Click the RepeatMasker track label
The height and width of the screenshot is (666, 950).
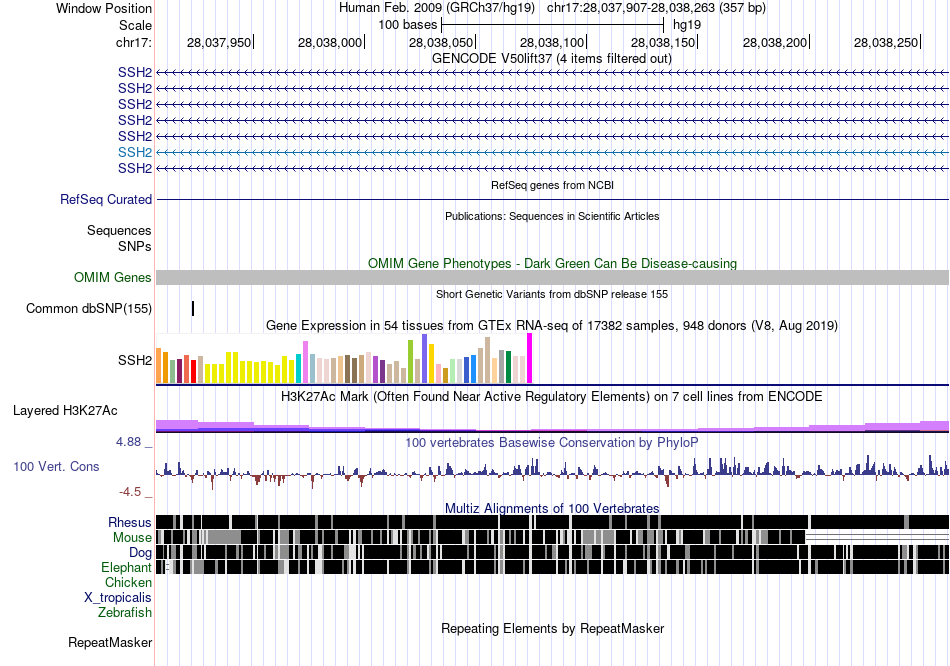(110, 642)
